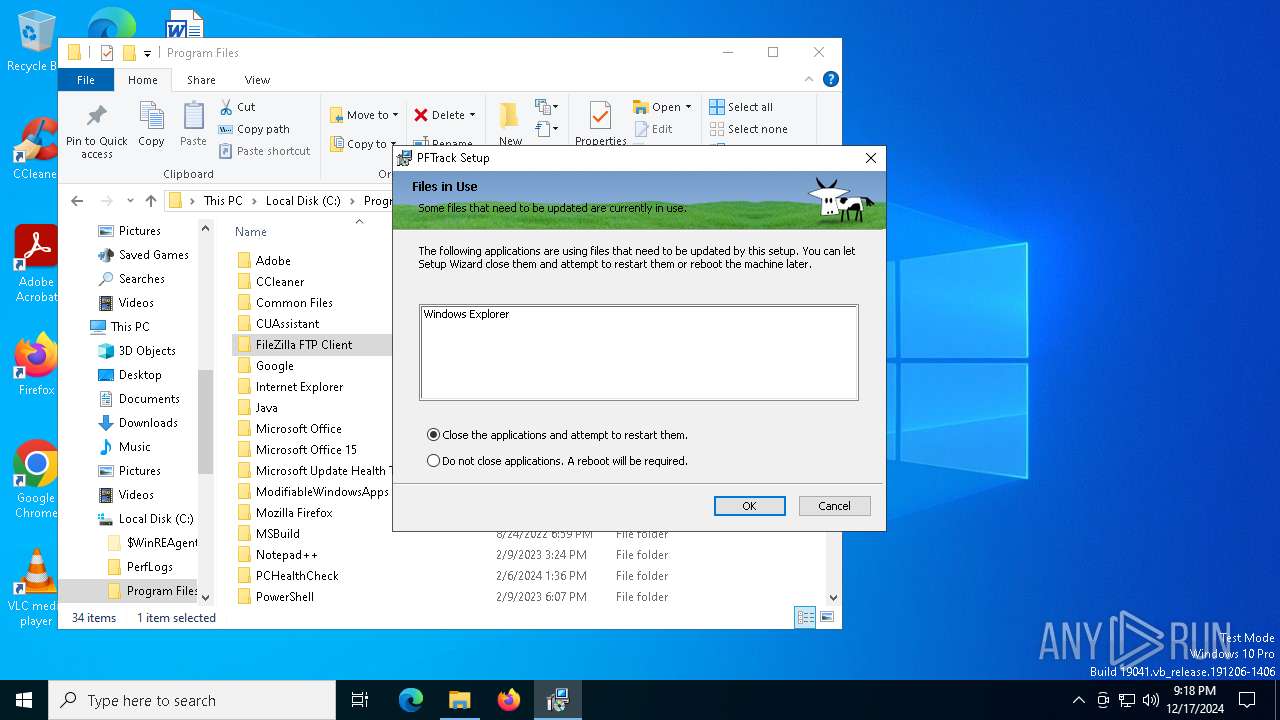Confirm PFTrack Setup with OK button
Image resolution: width=1280 pixels, height=720 pixels.
click(749, 506)
